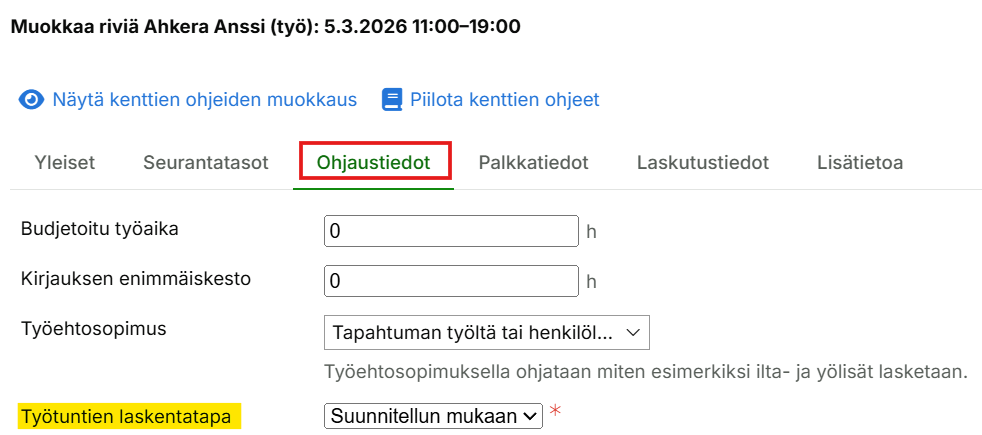This screenshot has height=435, width=982.
Task: Focus the Kirjauksen enimmäiskesto input field
Action: [451, 281]
